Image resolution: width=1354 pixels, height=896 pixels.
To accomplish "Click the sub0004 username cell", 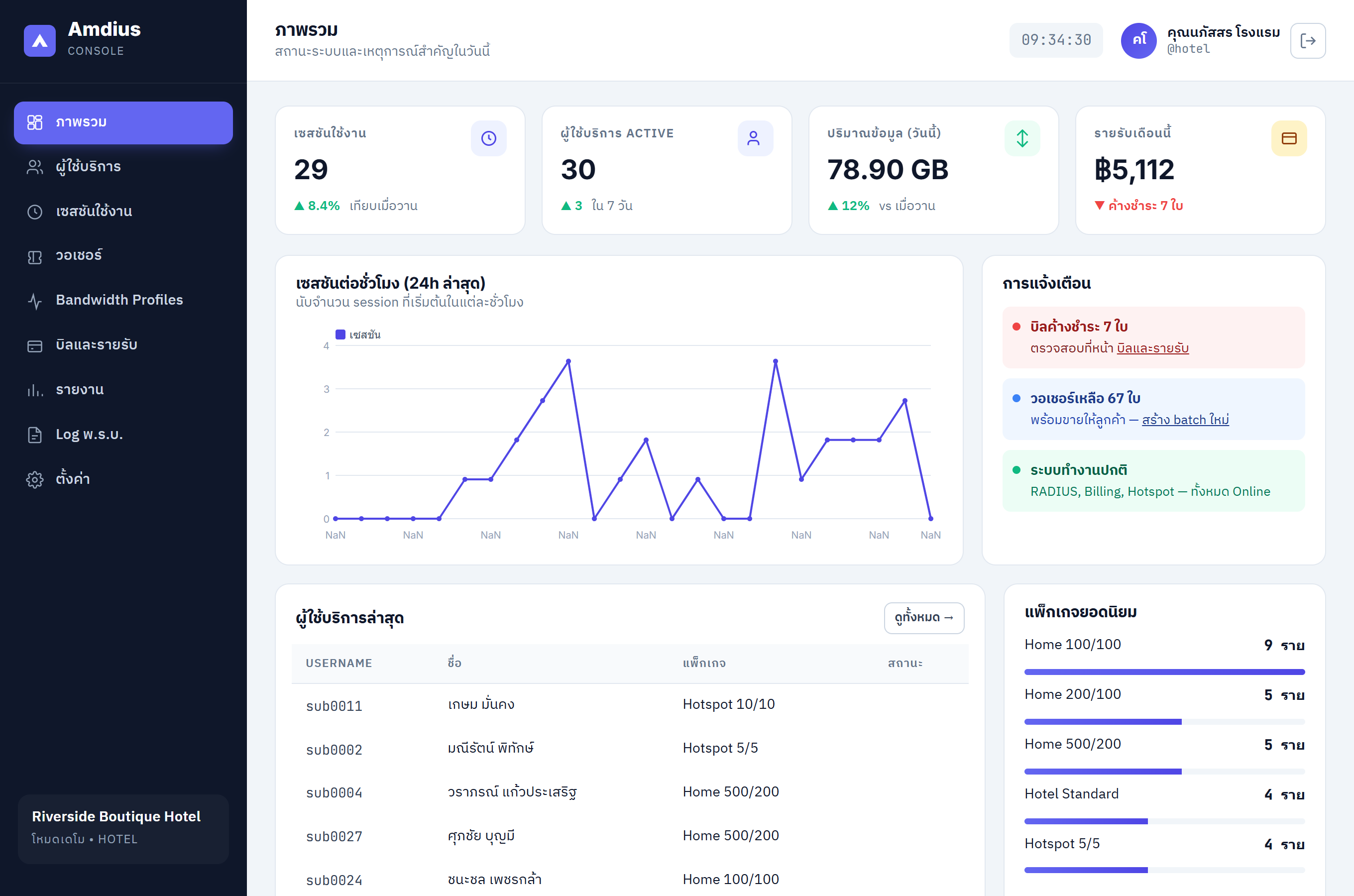I will pos(334,793).
